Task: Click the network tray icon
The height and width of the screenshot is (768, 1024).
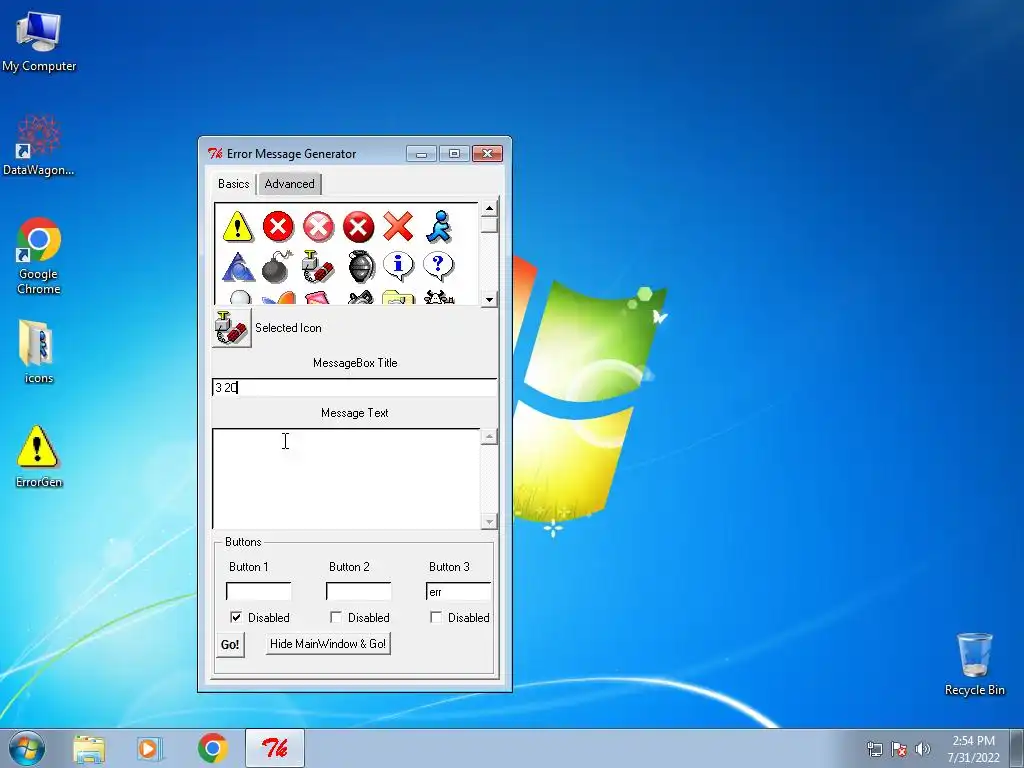Action: tap(874, 748)
